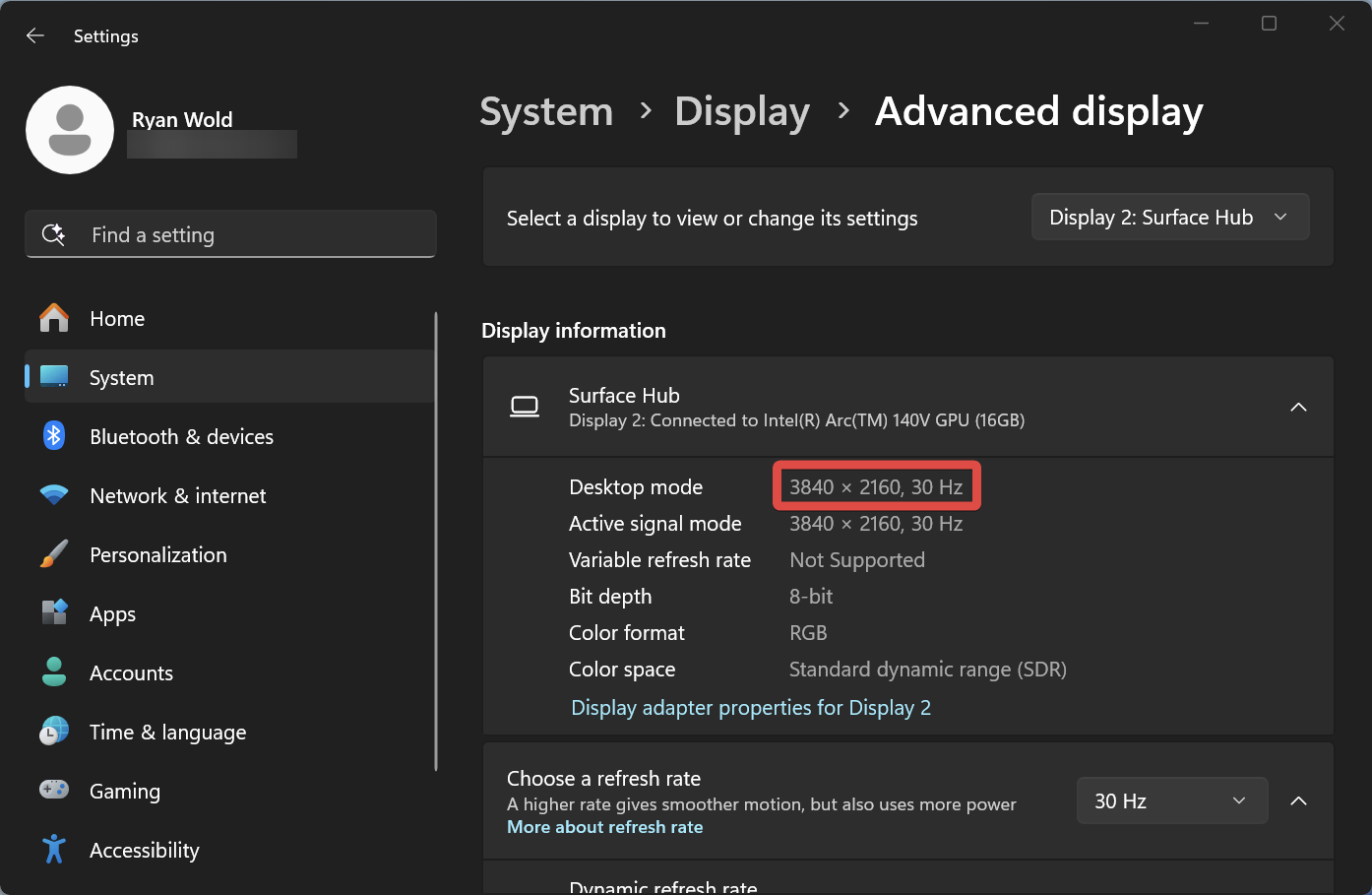Open the Gaming settings section
1372x895 pixels.
pos(124,791)
